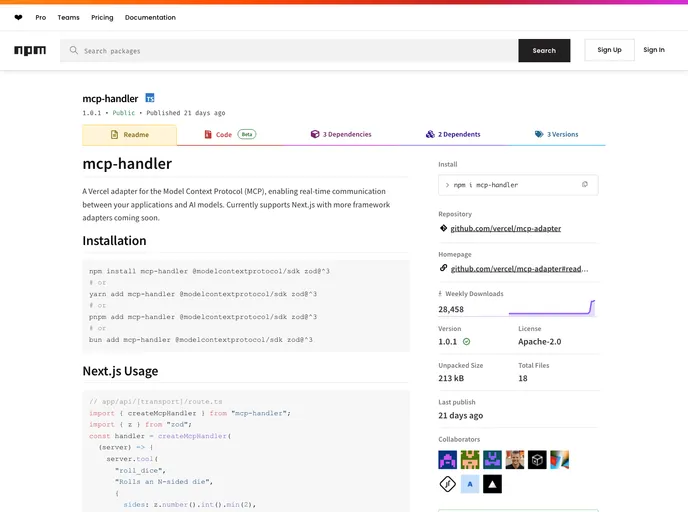The image size is (688, 512).
Task: Click the Sign In link
Action: 654,50
